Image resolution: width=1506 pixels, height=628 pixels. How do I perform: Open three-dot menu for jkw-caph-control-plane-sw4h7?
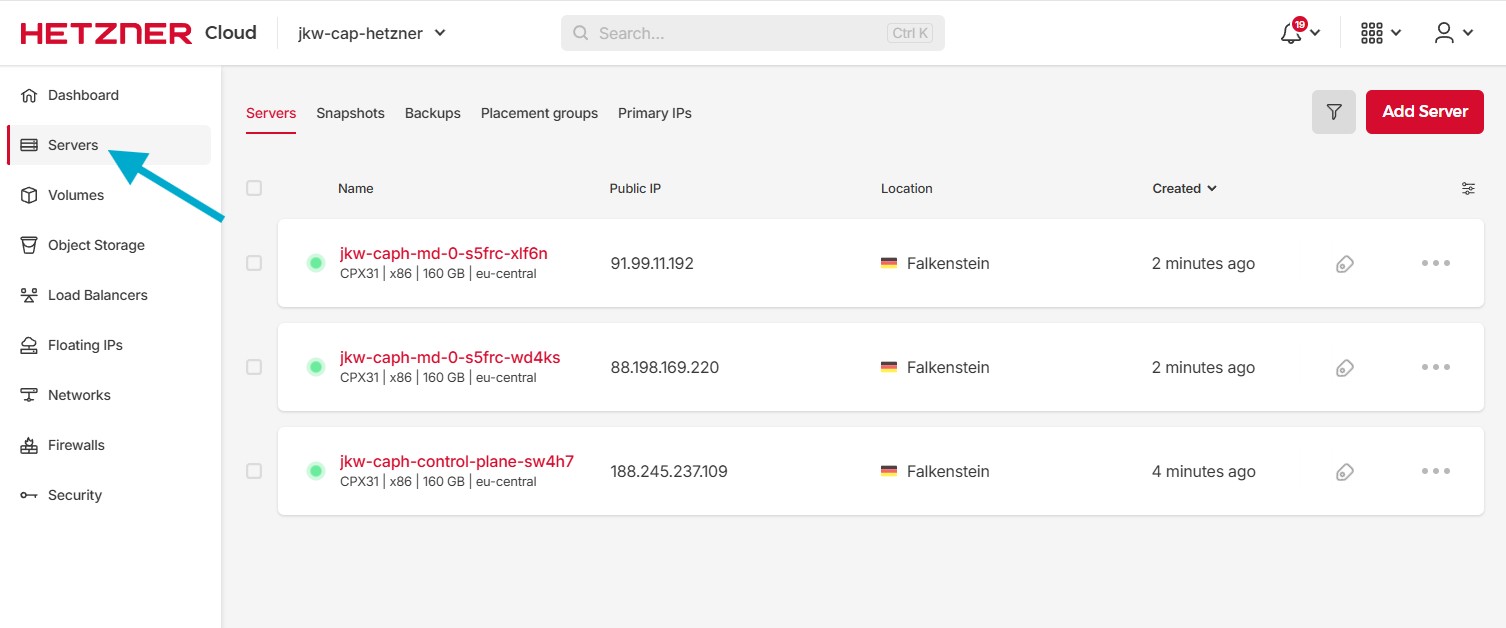click(1435, 471)
